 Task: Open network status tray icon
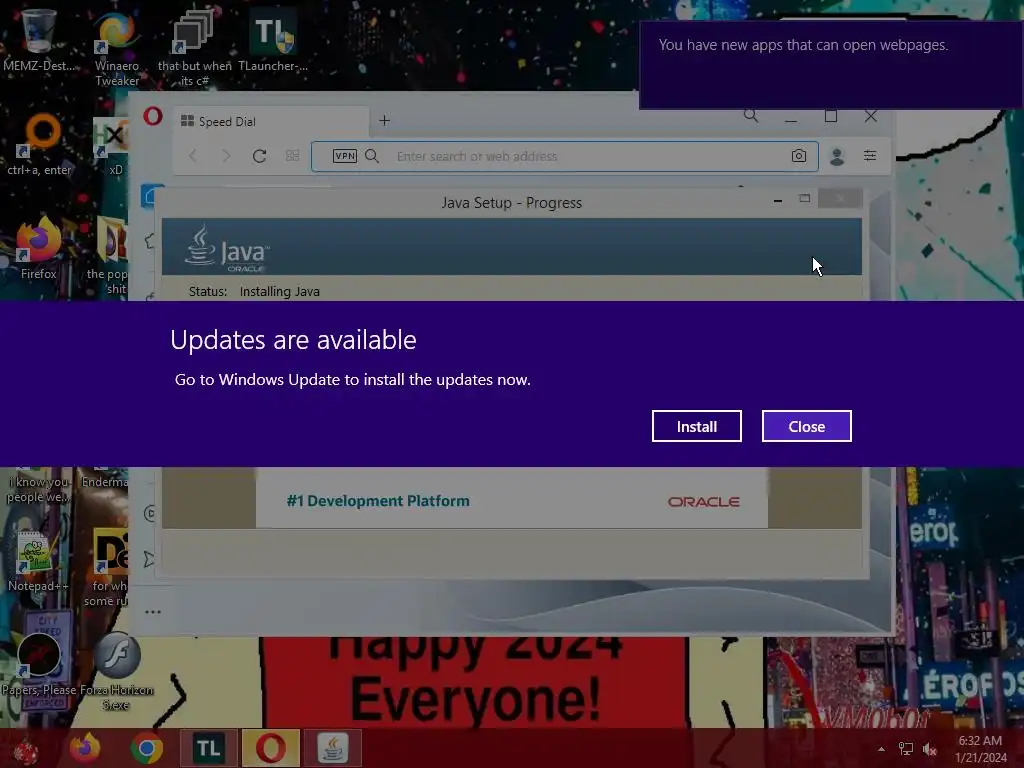[x=906, y=749]
